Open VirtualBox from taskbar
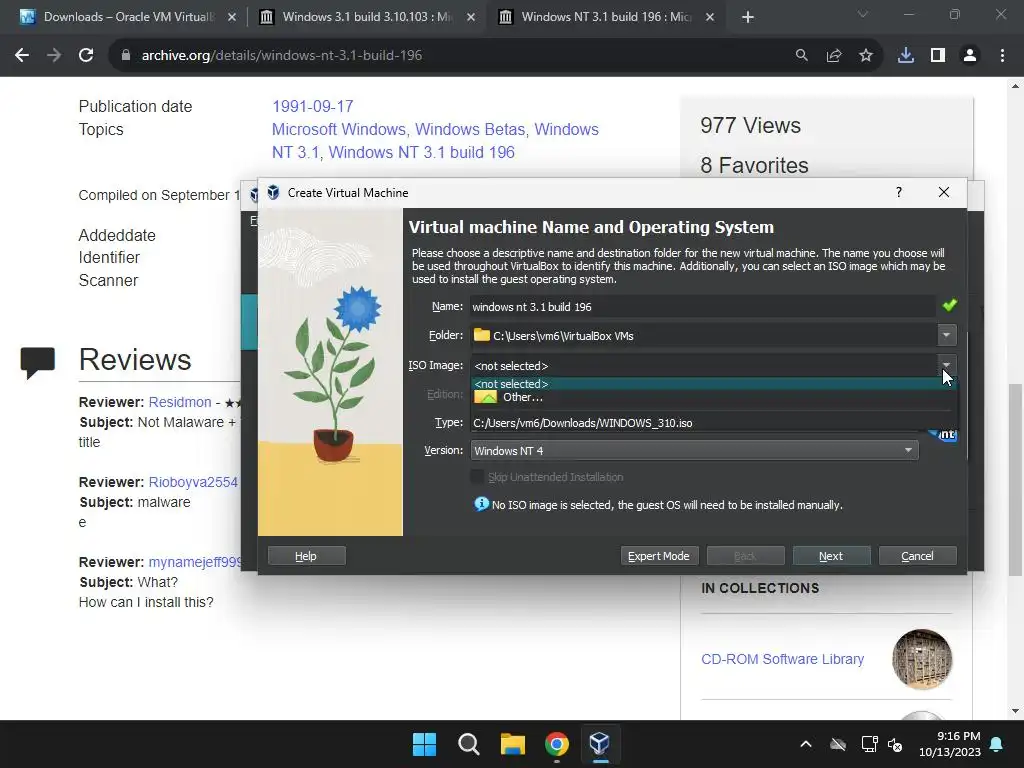This screenshot has height=768, width=1024. [x=600, y=744]
